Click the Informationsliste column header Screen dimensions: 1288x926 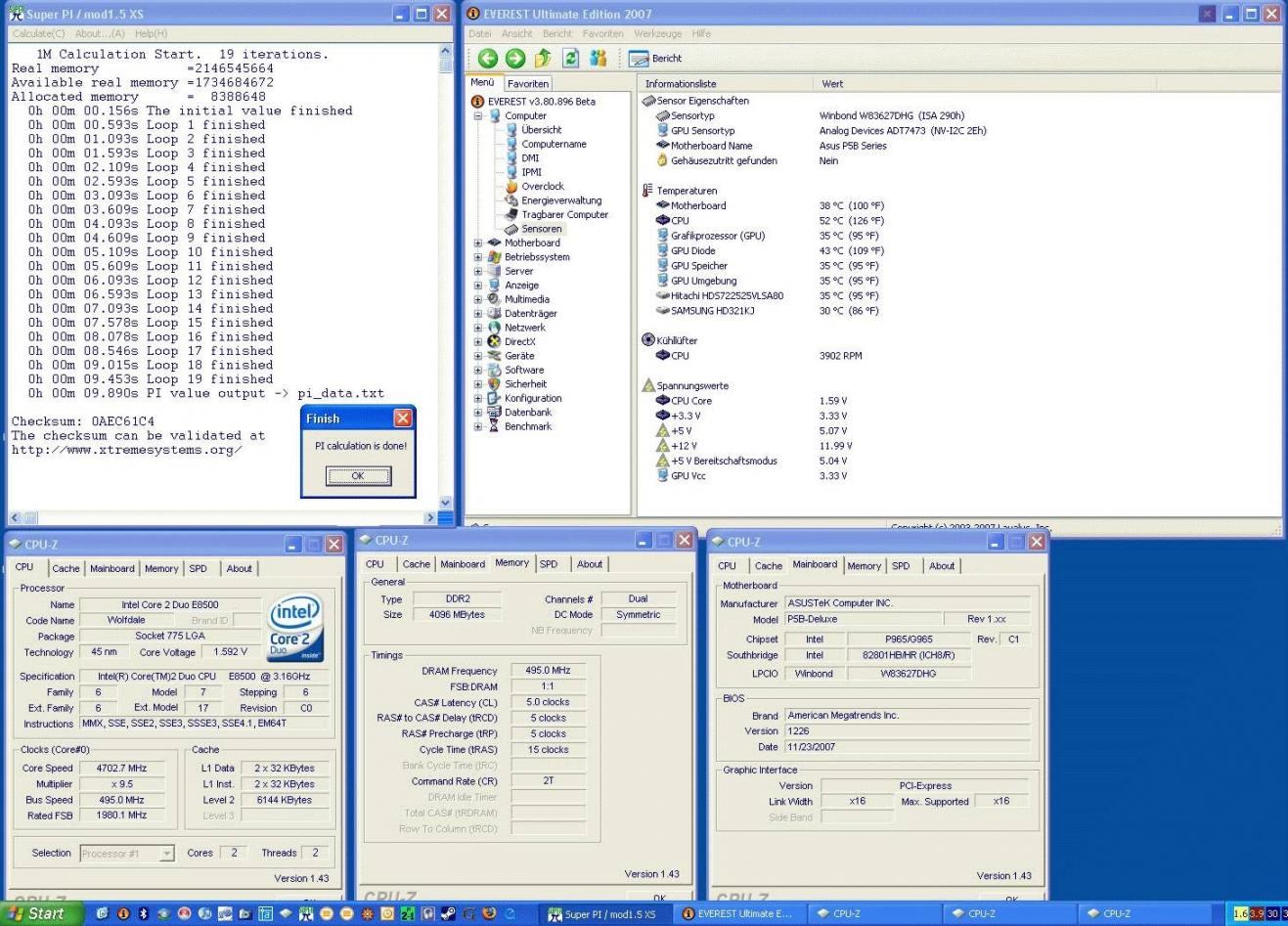[681, 84]
